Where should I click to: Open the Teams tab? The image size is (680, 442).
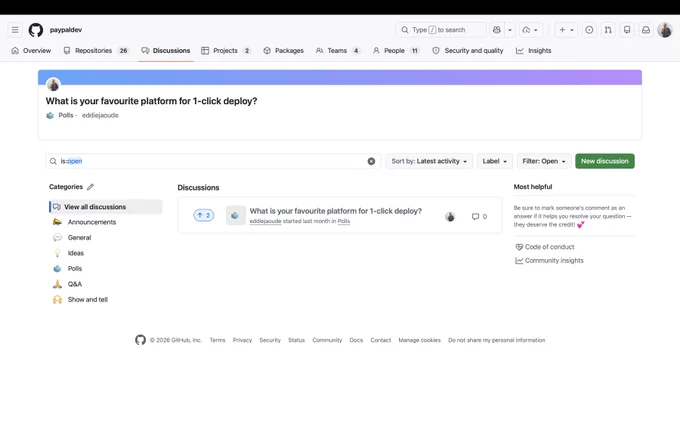(x=338, y=51)
